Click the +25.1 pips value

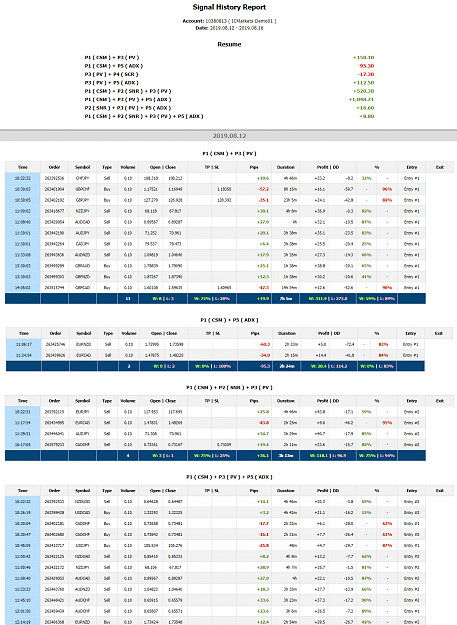coord(263,265)
